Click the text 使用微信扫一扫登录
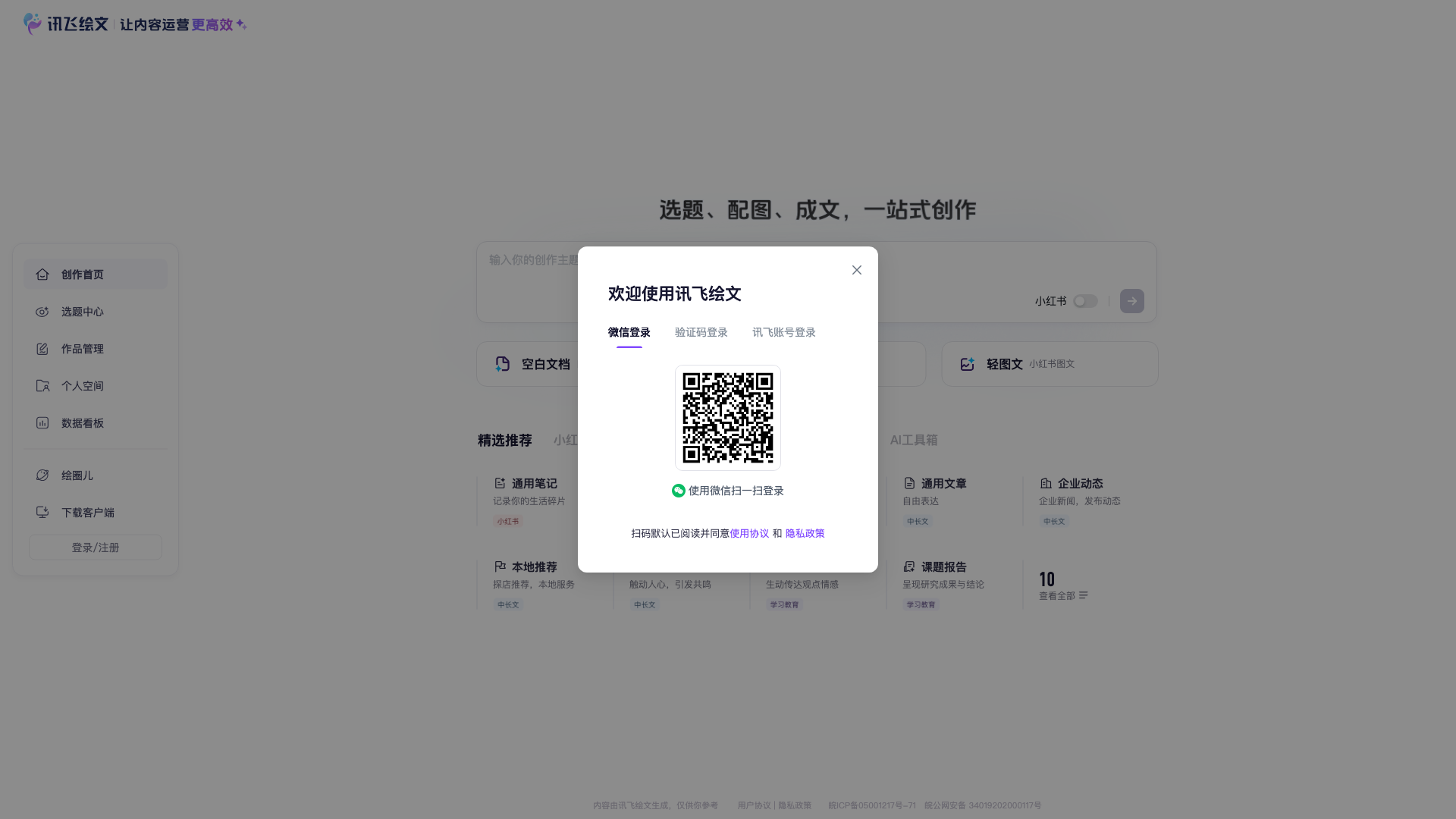This screenshot has width=1456, height=819. click(736, 491)
